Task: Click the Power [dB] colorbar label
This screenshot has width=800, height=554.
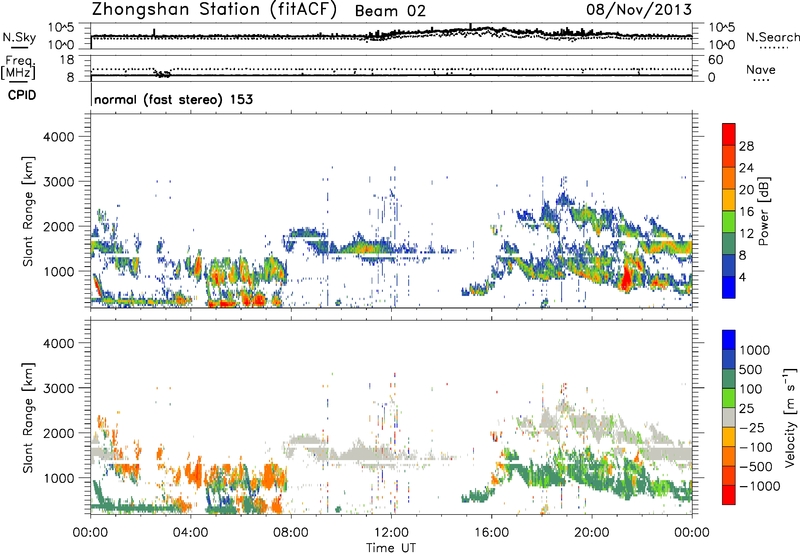Action: pos(763,211)
